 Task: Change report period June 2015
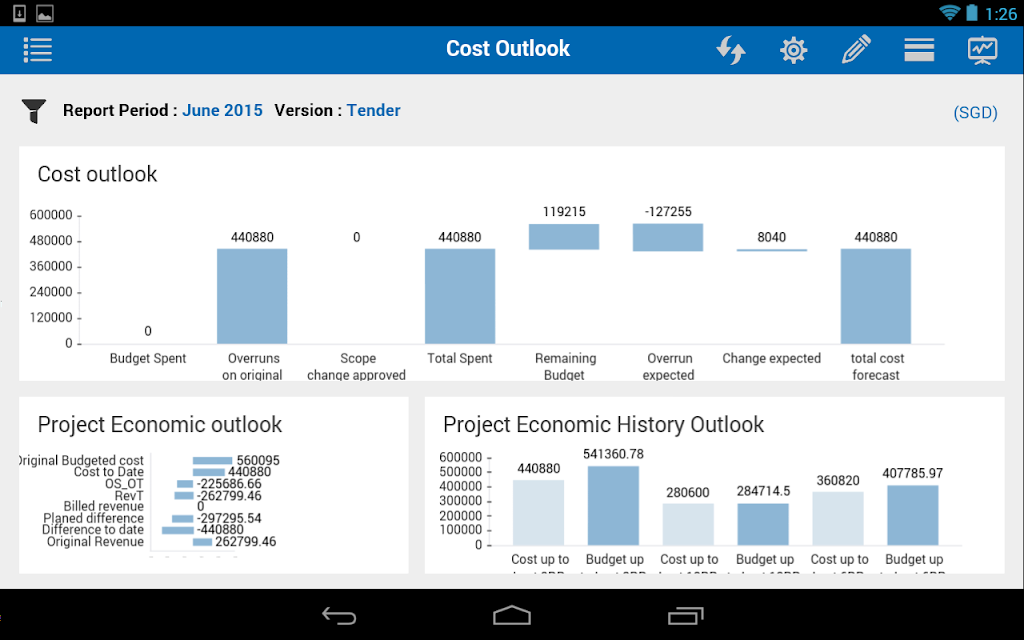[222, 110]
